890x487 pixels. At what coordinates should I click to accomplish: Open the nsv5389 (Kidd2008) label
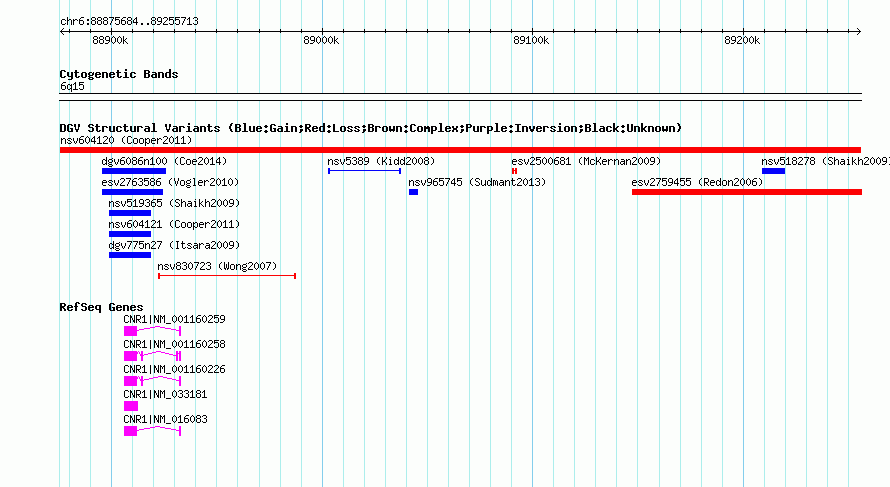pyautogui.click(x=381, y=161)
